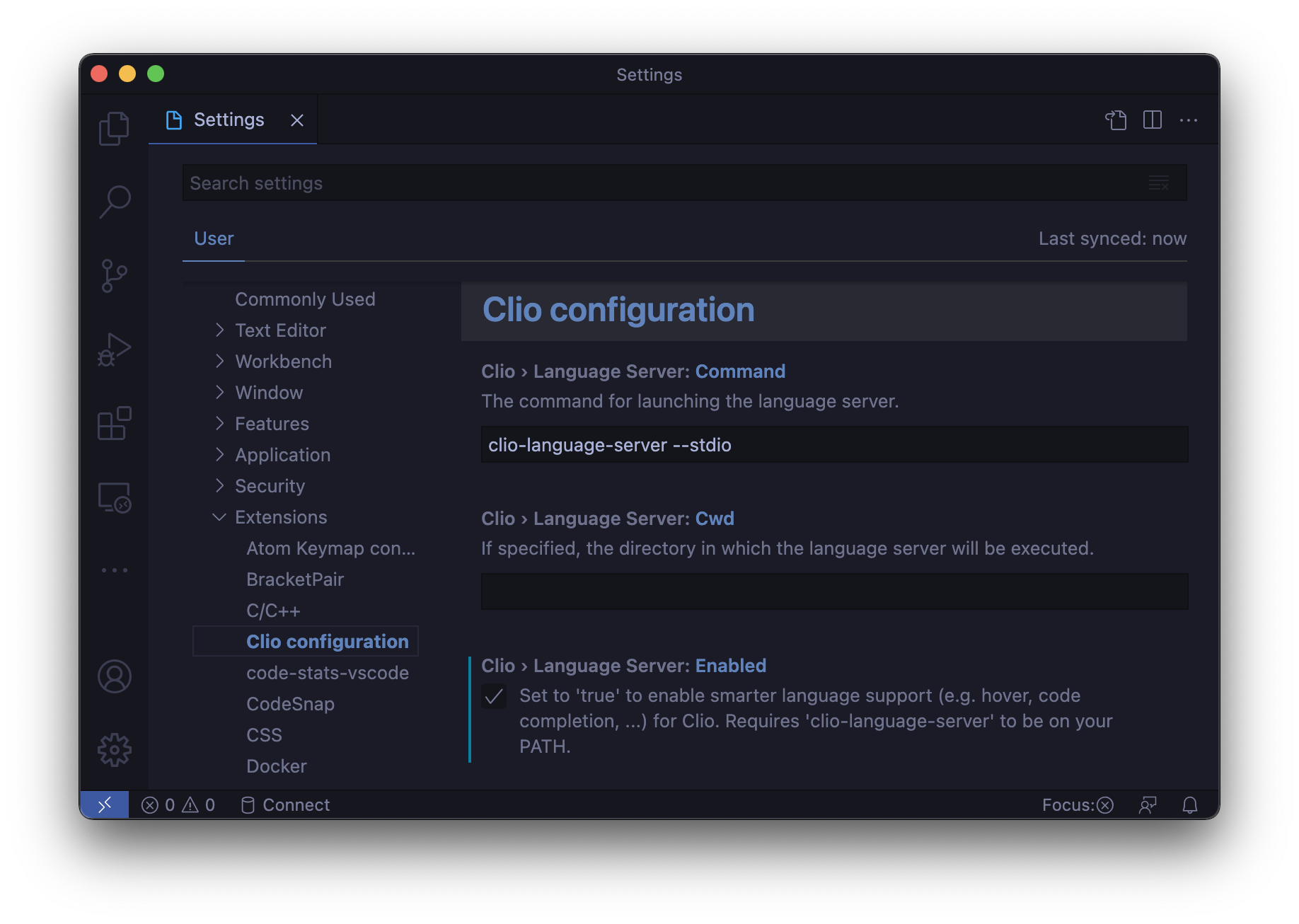Open the Remote Explorer view
Viewport: 1299px width, 924px height.
(114, 497)
